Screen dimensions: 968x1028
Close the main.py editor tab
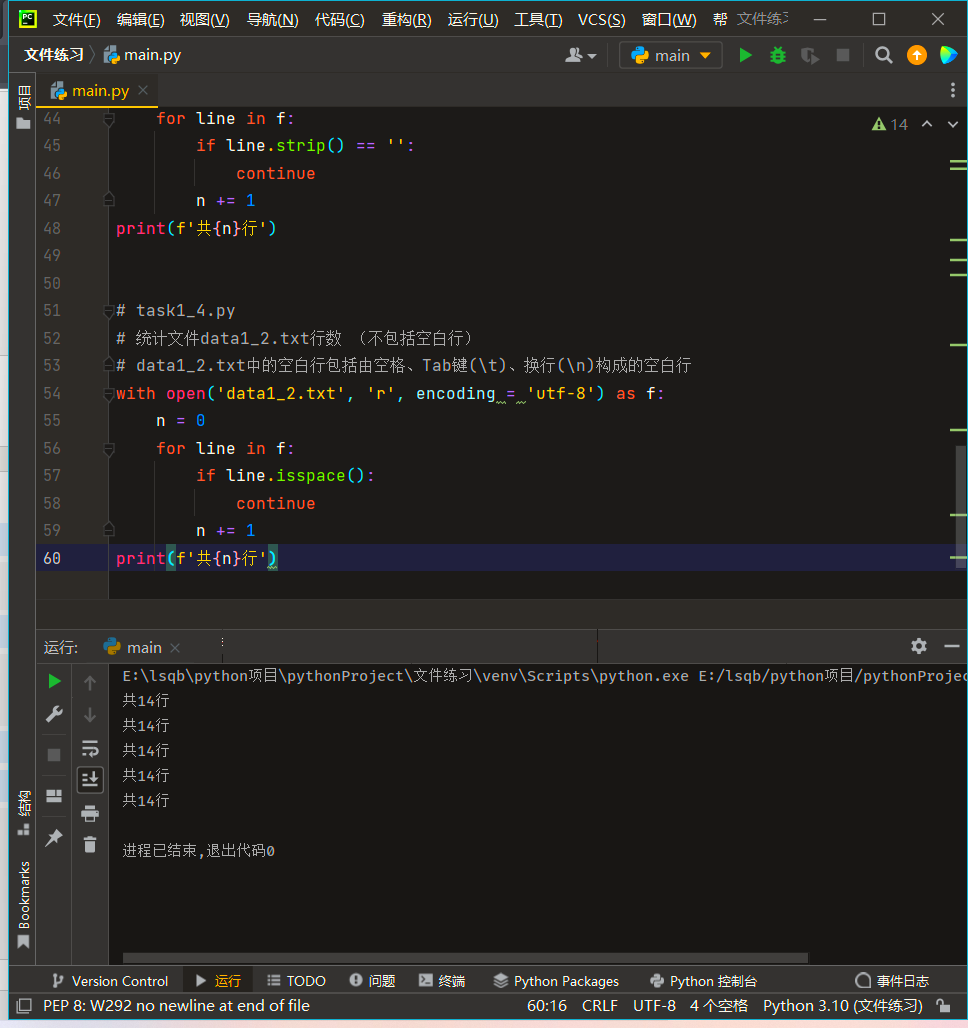(x=143, y=90)
